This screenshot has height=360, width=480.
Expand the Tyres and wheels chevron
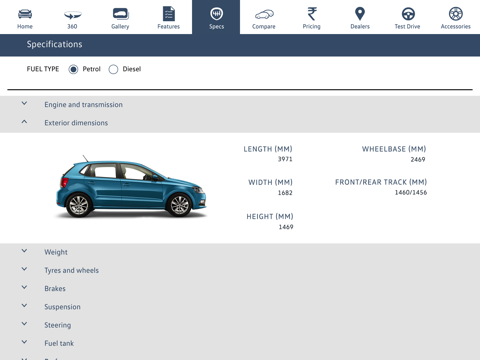[24, 269]
